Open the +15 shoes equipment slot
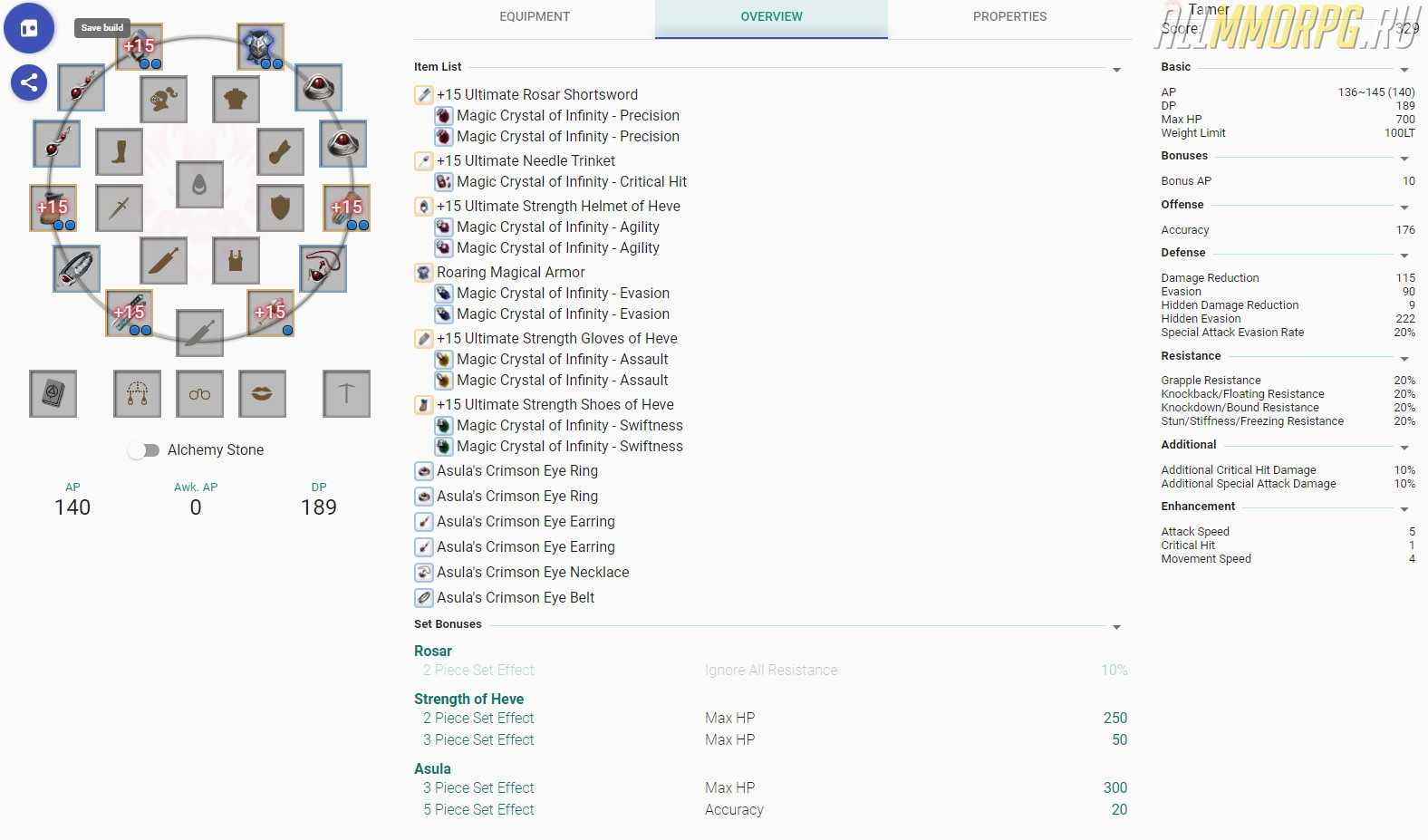The width and height of the screenshot is (1428, 840). click(53, 208)
